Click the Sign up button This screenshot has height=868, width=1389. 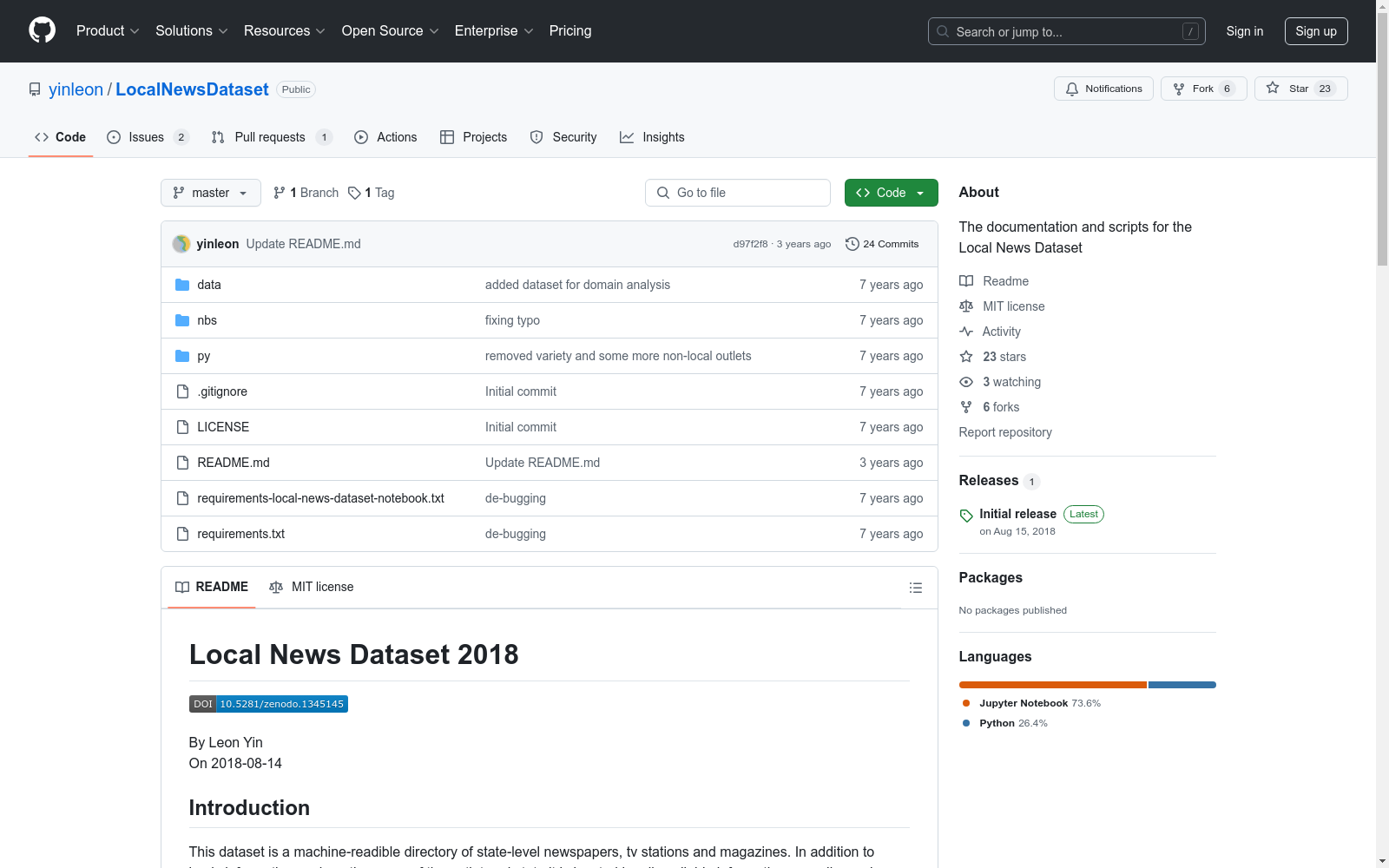coord(1316,31)
